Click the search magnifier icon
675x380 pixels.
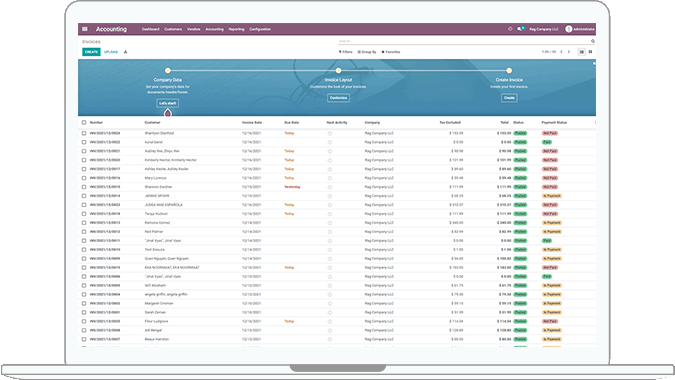click(593, 41)
